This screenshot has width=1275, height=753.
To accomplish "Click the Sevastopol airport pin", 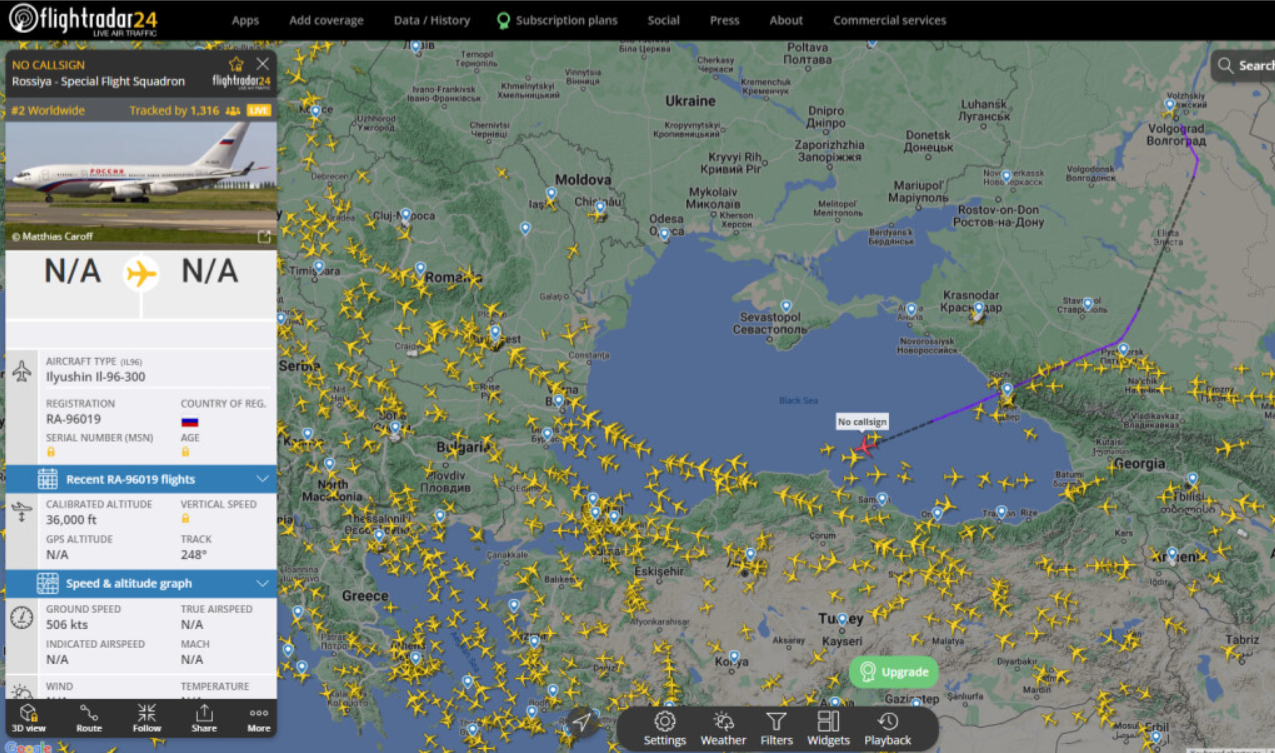I will coord(786,307).
